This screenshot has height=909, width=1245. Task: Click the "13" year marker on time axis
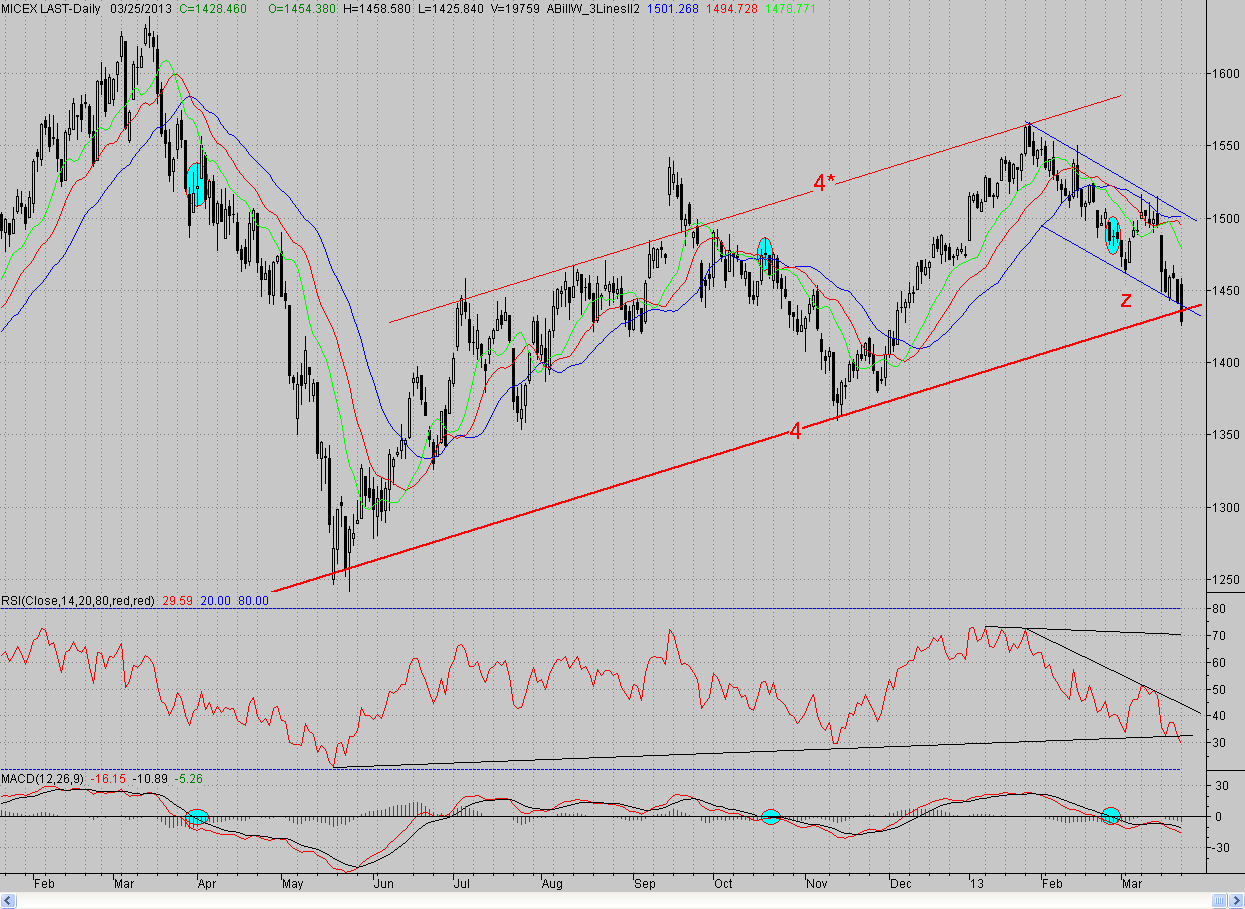(x=976, y=884)
